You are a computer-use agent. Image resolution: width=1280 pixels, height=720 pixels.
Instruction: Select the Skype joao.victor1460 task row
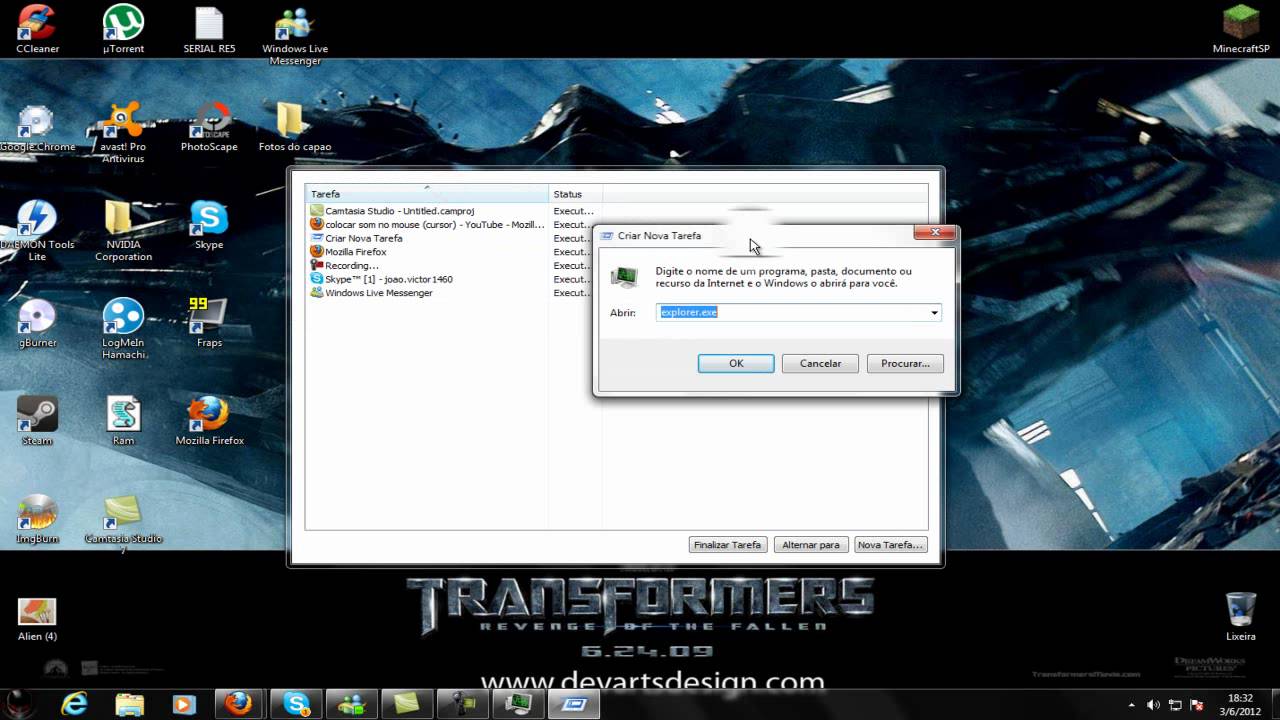pyautogui.click(x=450, y=280)
